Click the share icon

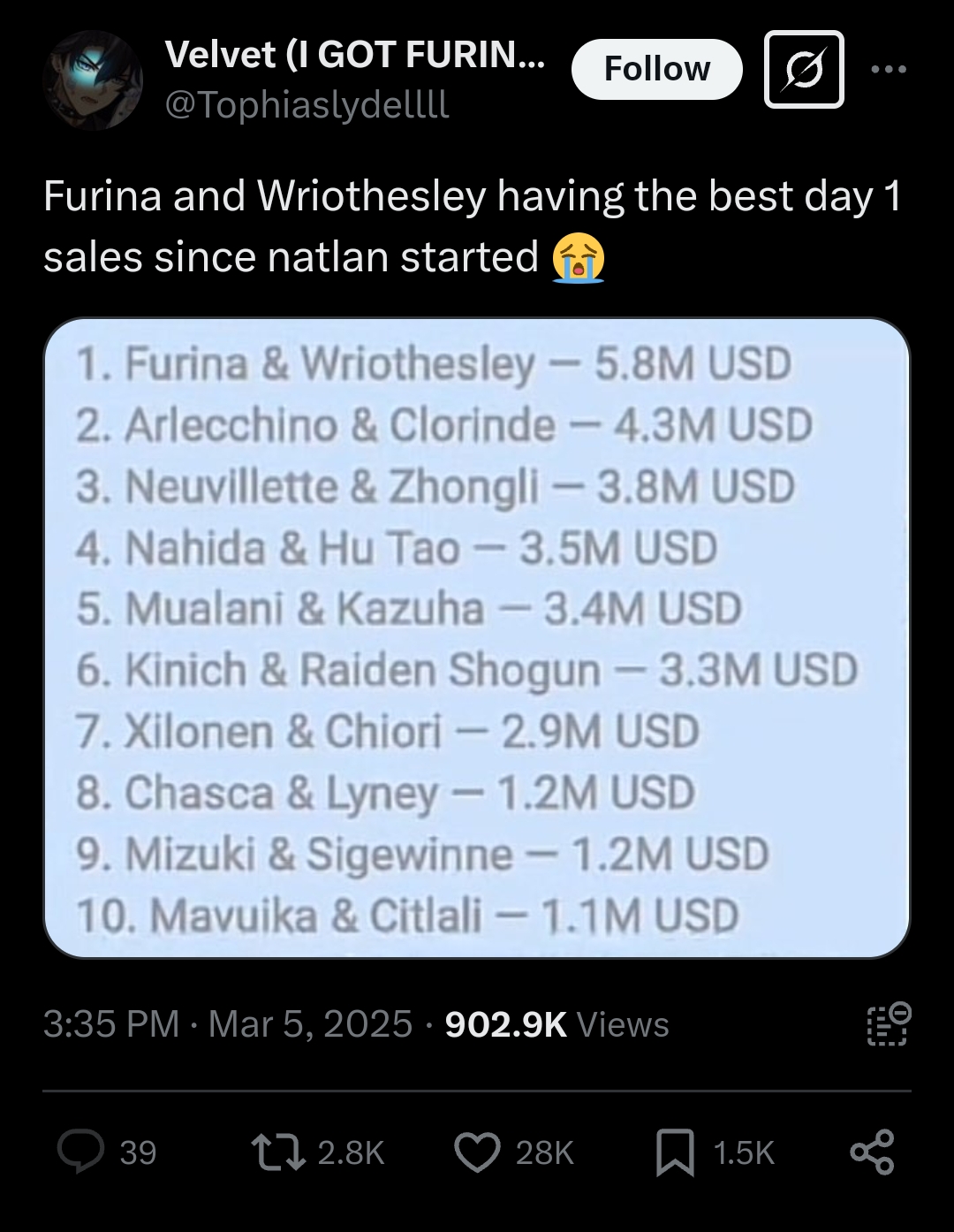873,1152
